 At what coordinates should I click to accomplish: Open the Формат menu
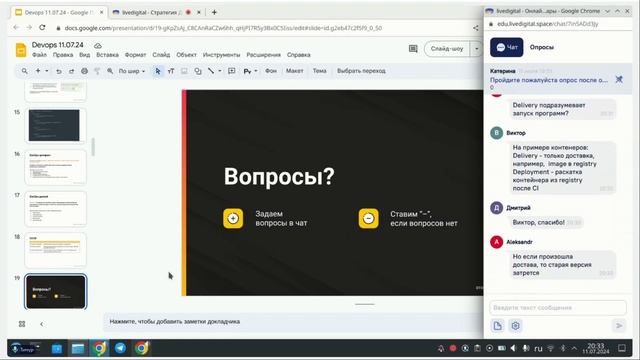click(x=135, y=55)
